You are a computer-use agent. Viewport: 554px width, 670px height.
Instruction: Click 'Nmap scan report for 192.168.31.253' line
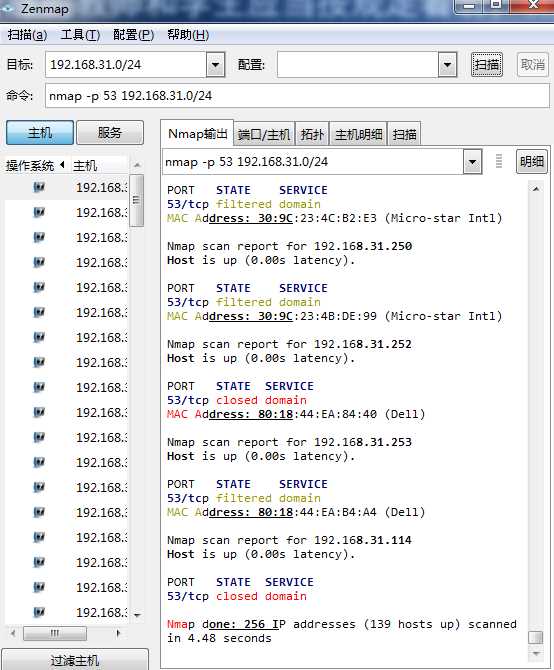pyautogui.click(x=289, y=442)
